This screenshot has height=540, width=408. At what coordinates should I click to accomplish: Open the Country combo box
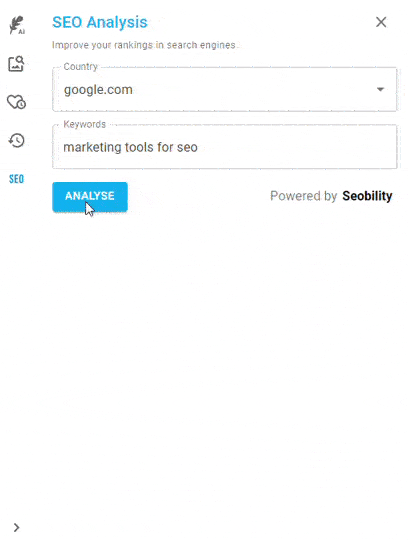coord(224,90)
